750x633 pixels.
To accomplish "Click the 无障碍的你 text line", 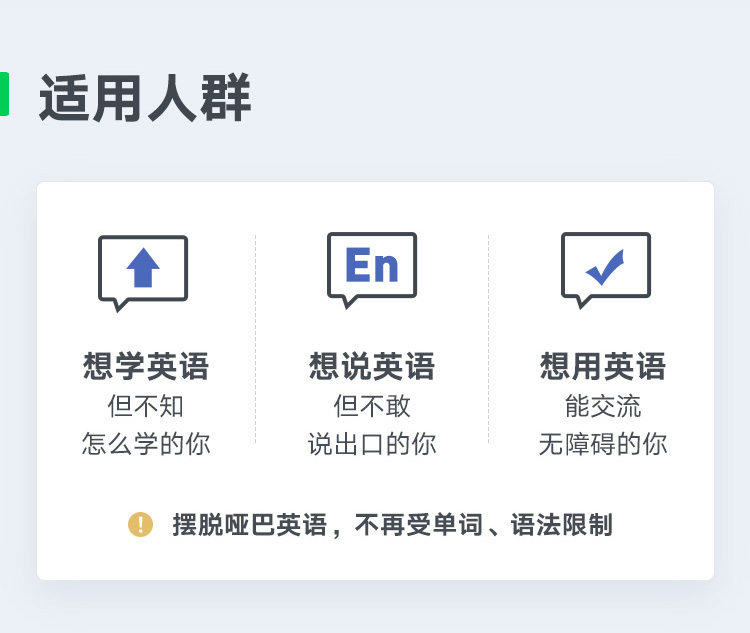I will 603,444.
